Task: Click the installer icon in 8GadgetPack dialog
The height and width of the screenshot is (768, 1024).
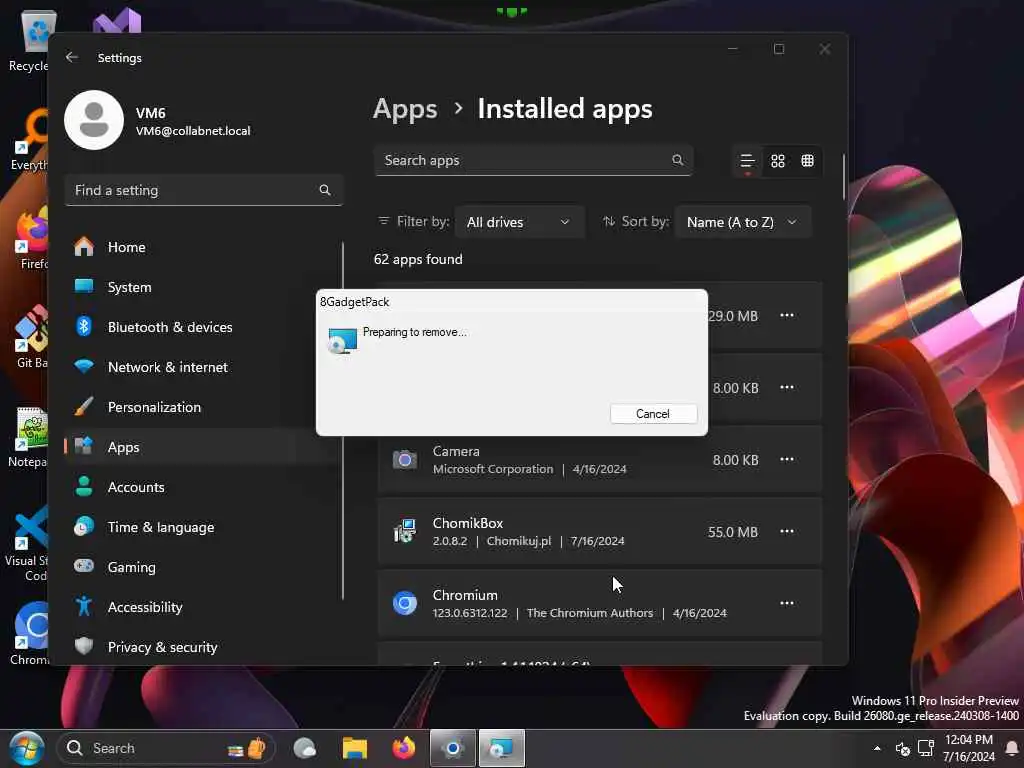Action: pyautogui.click(x=343, y=340)
